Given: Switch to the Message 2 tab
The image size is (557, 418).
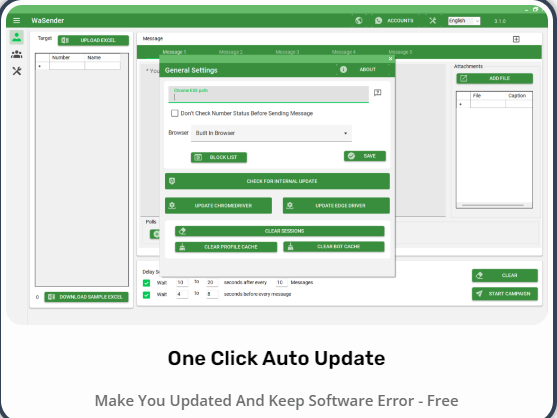Looking at the screenshot, I should [x=231, y=52].
